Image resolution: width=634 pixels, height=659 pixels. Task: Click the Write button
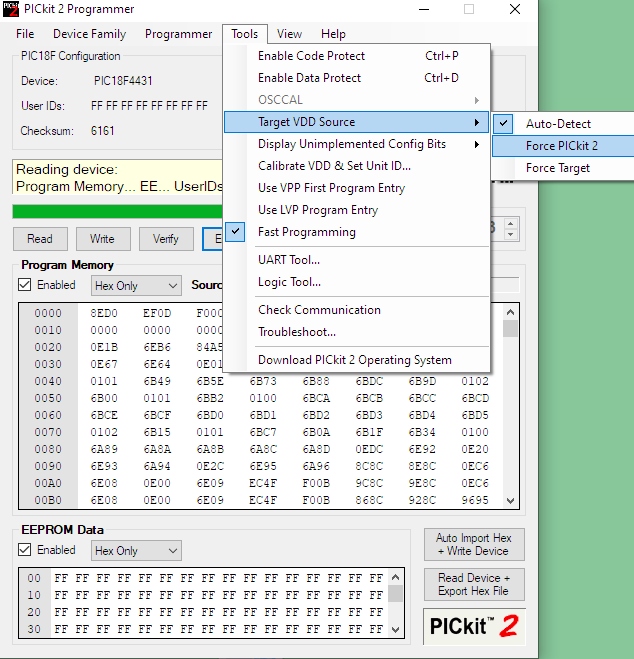(103, 239)
